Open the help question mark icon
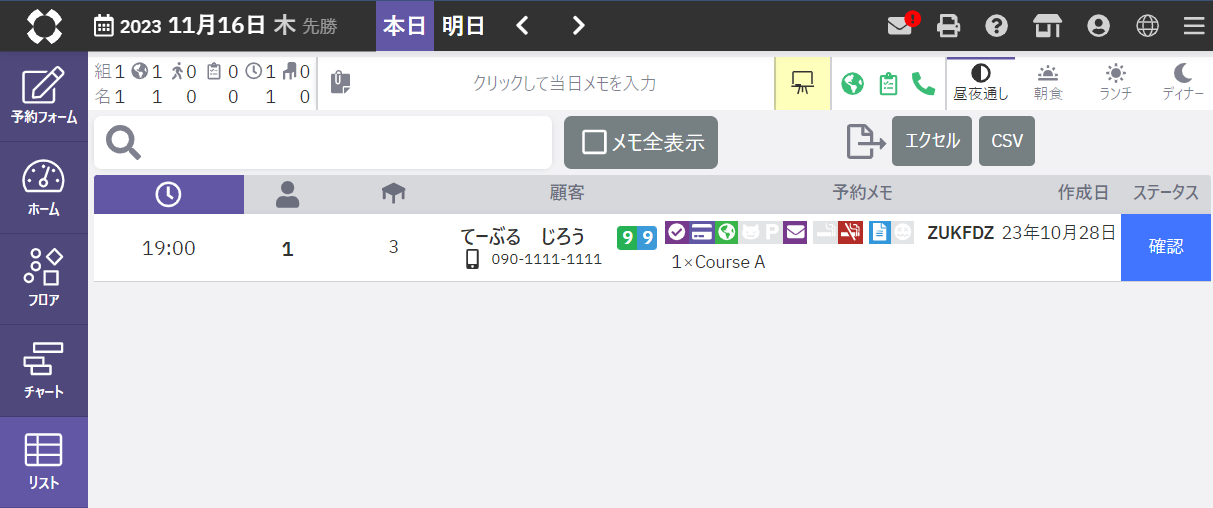This screenshot has height=508, width=1213. point(996,26)
